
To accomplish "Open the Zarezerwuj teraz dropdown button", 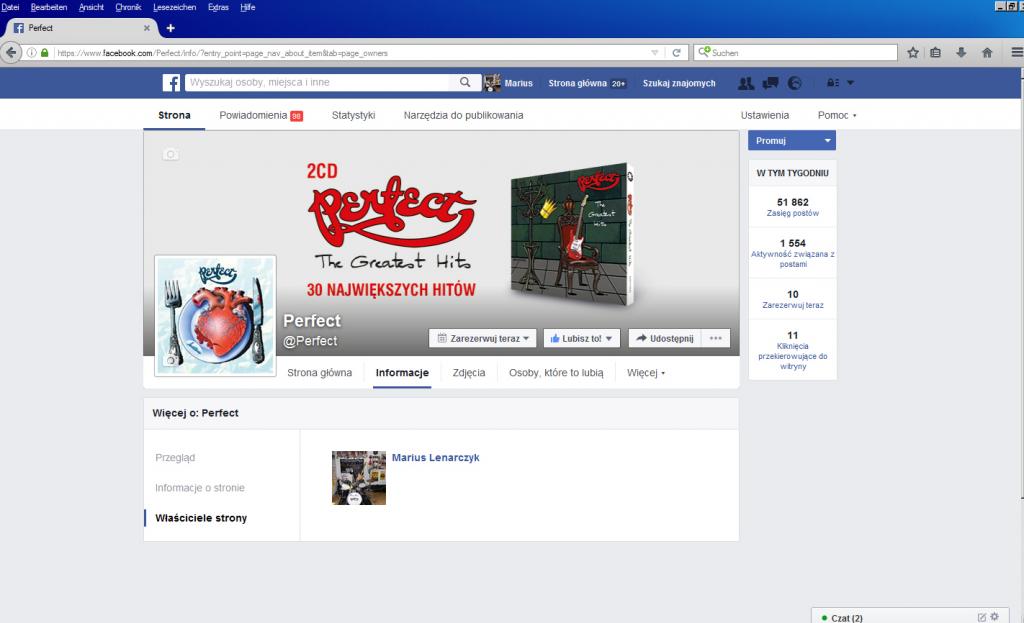I will (x=483, y=338).
